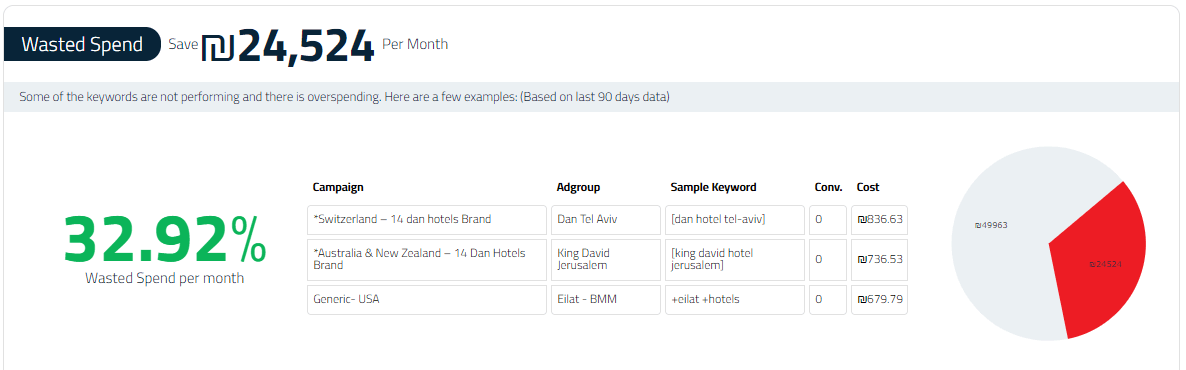Click conversions value in Australia row

827,260
